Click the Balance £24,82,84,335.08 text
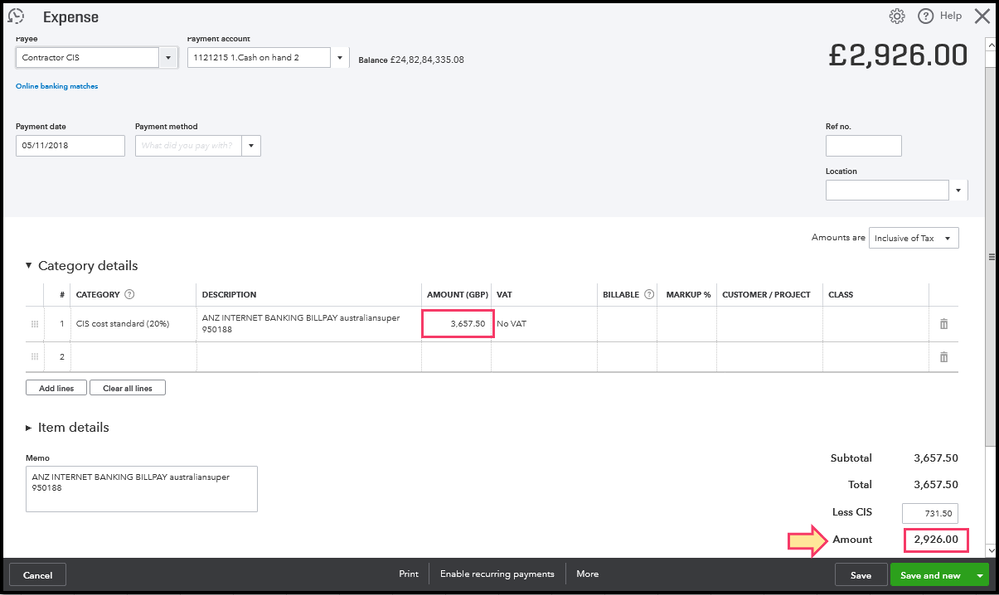The width and height of the screenshot is (999, 595). pyautogui.click(x=411, y=60)
